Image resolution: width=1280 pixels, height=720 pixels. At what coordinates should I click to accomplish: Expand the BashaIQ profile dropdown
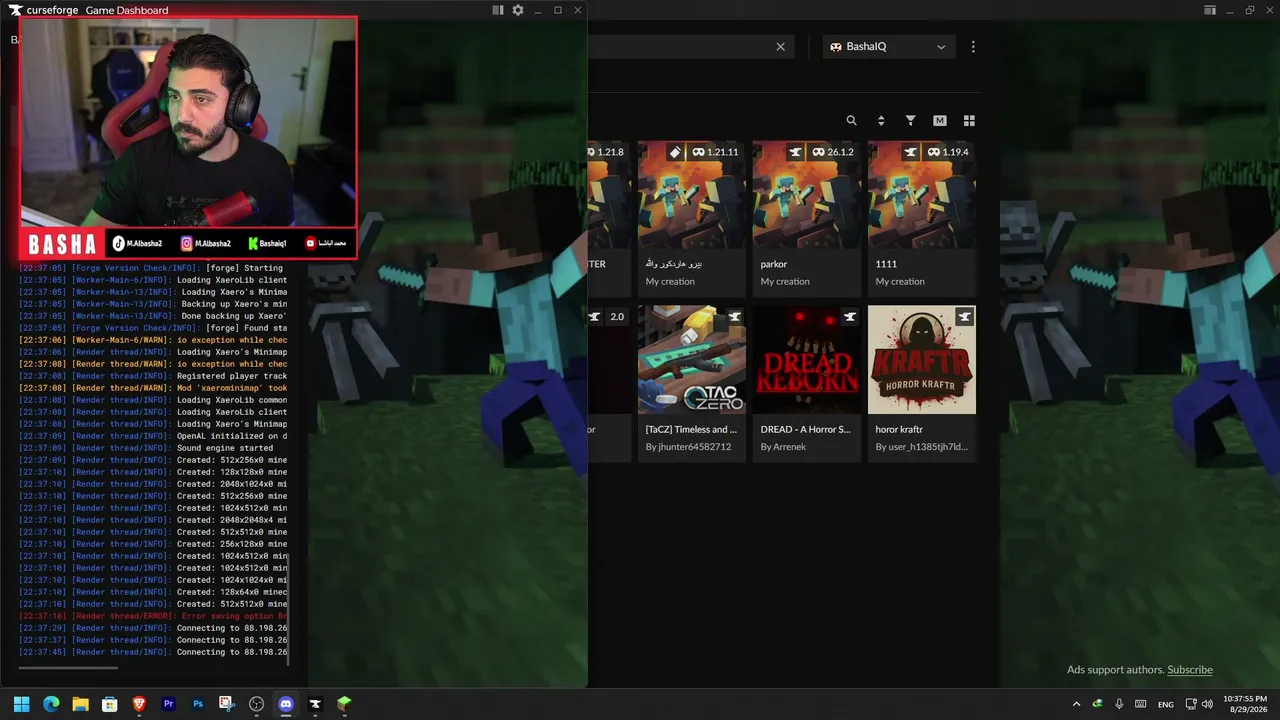(x=888, y=47)
